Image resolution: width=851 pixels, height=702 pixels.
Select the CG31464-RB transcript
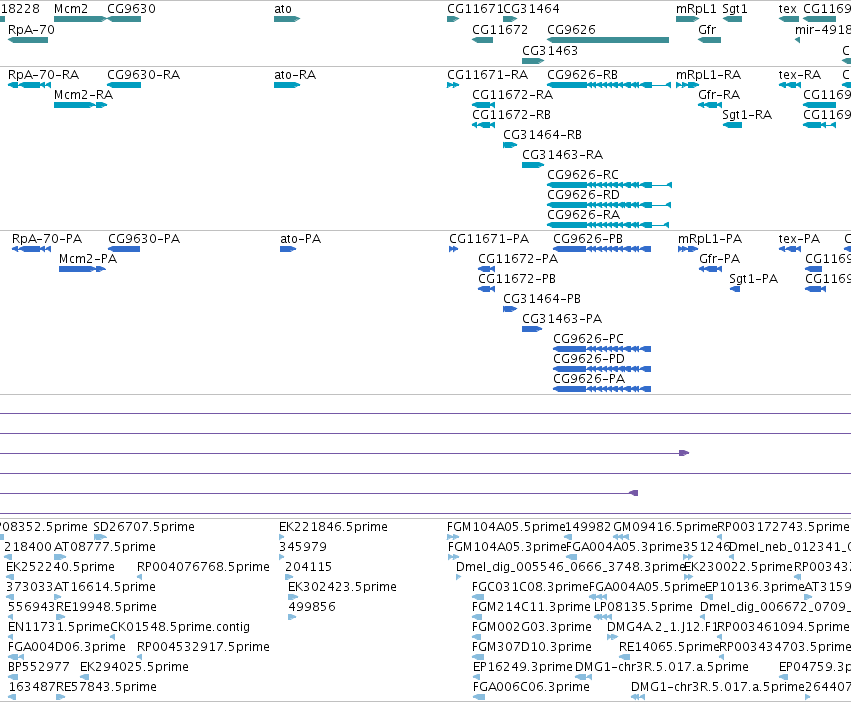point(510,145)
